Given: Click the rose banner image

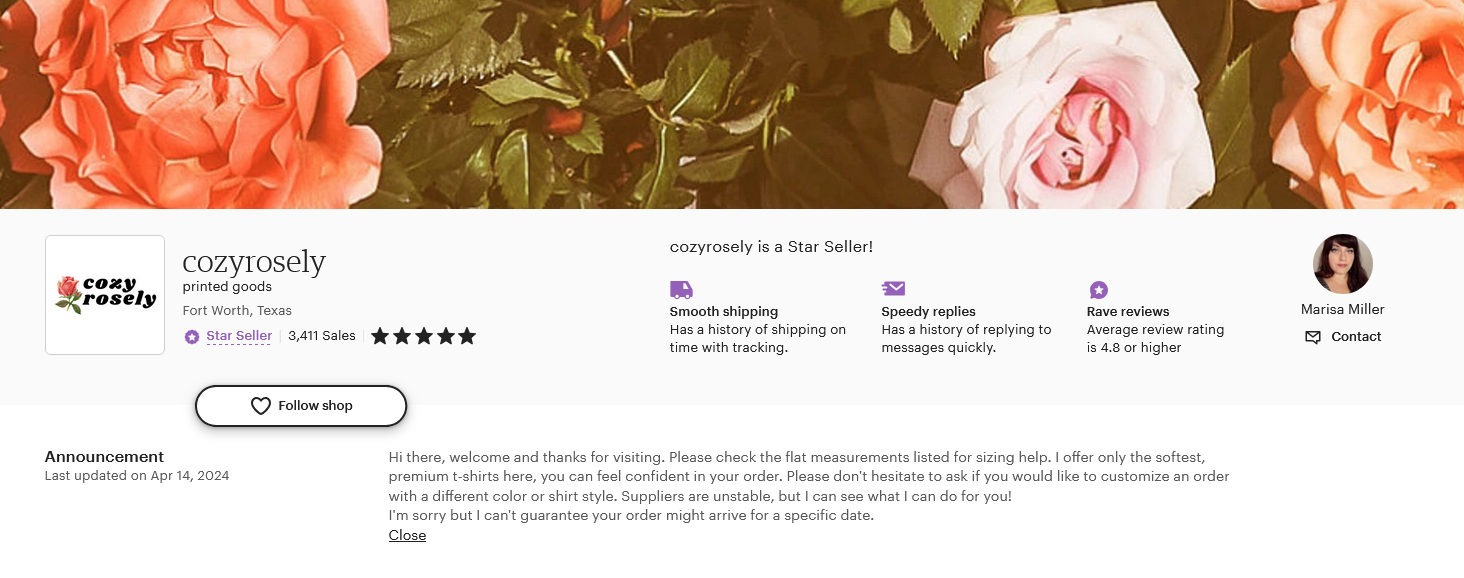Looking at the screenshot, I should (732, 104).
